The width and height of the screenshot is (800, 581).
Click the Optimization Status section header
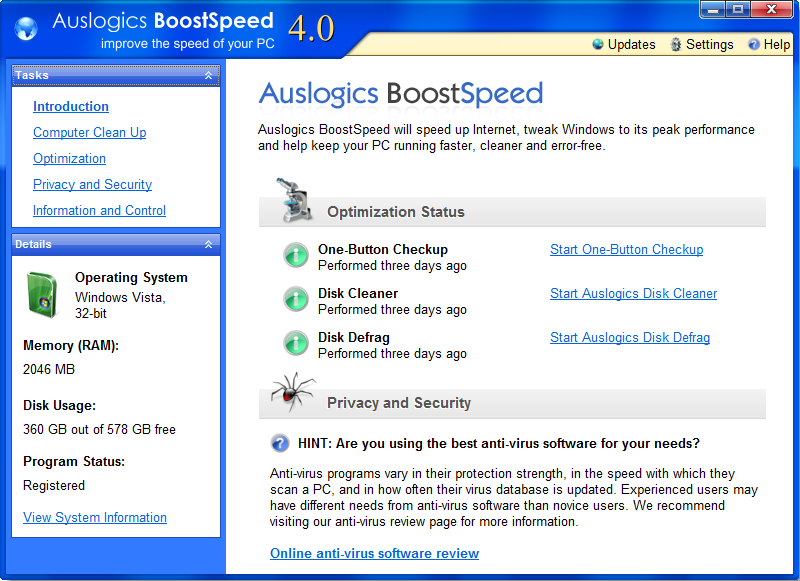point(396,212)
